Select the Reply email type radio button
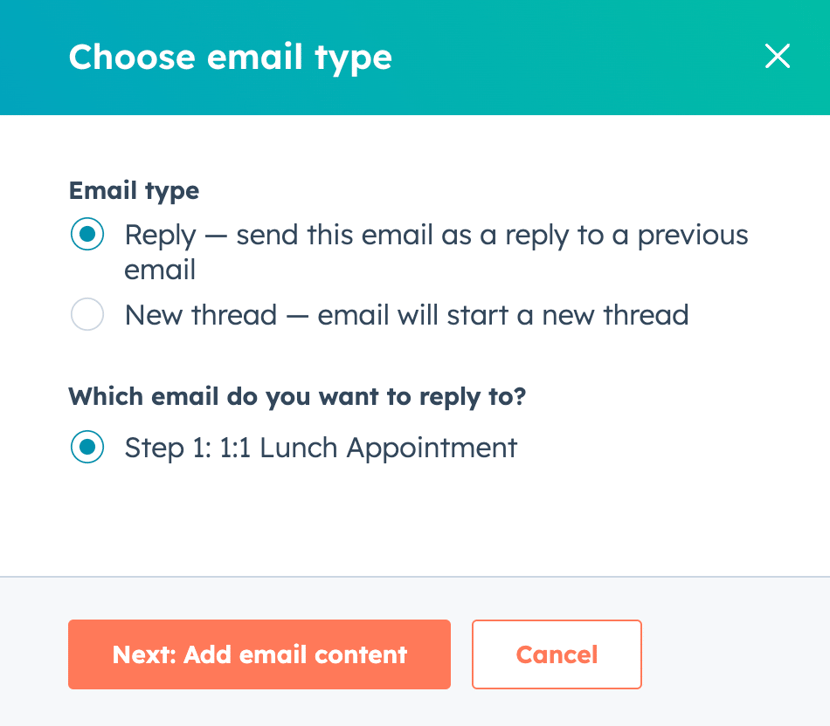830x726 pixels. 88,234
